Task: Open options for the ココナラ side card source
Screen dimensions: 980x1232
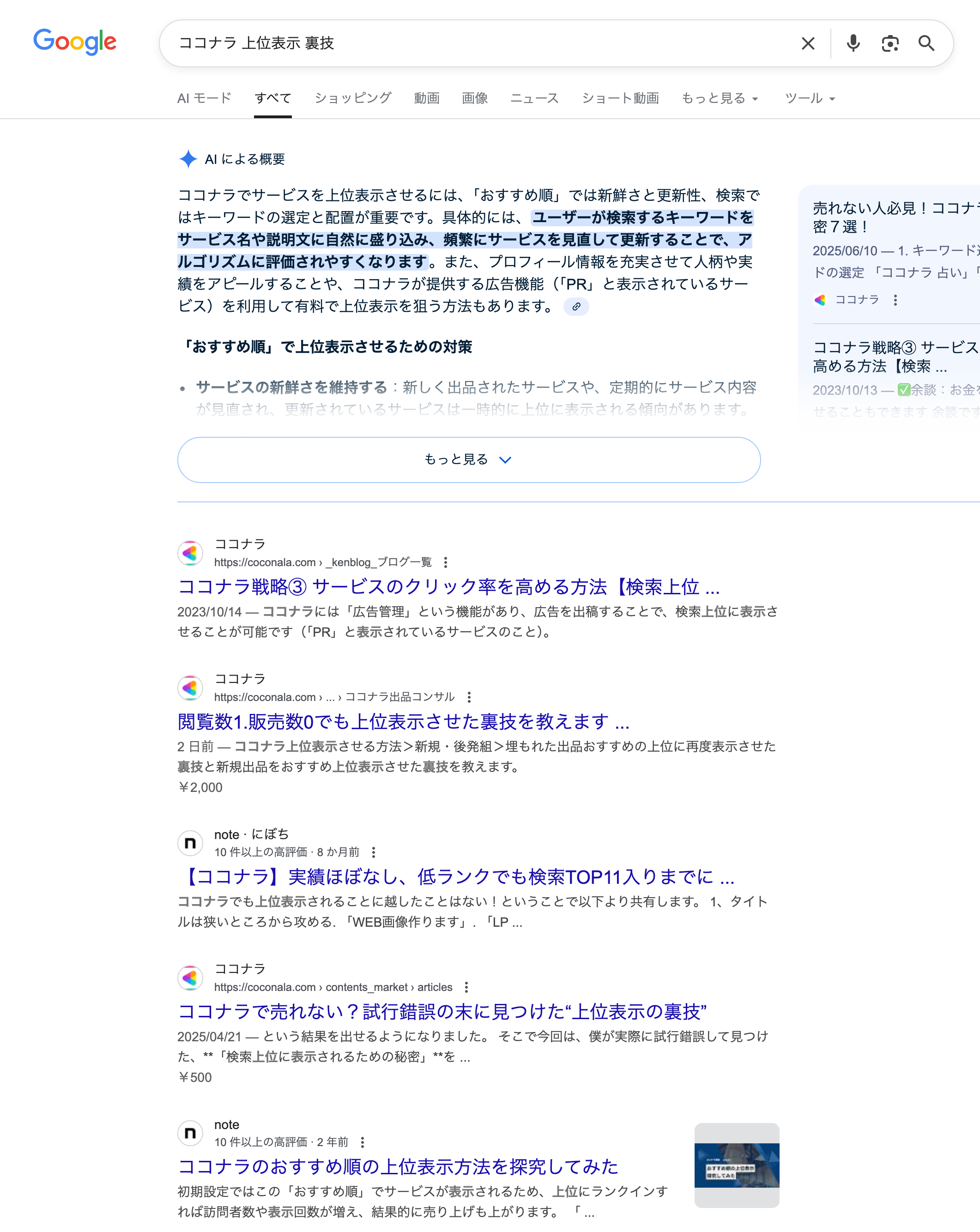Action: [x=895, y=299]
